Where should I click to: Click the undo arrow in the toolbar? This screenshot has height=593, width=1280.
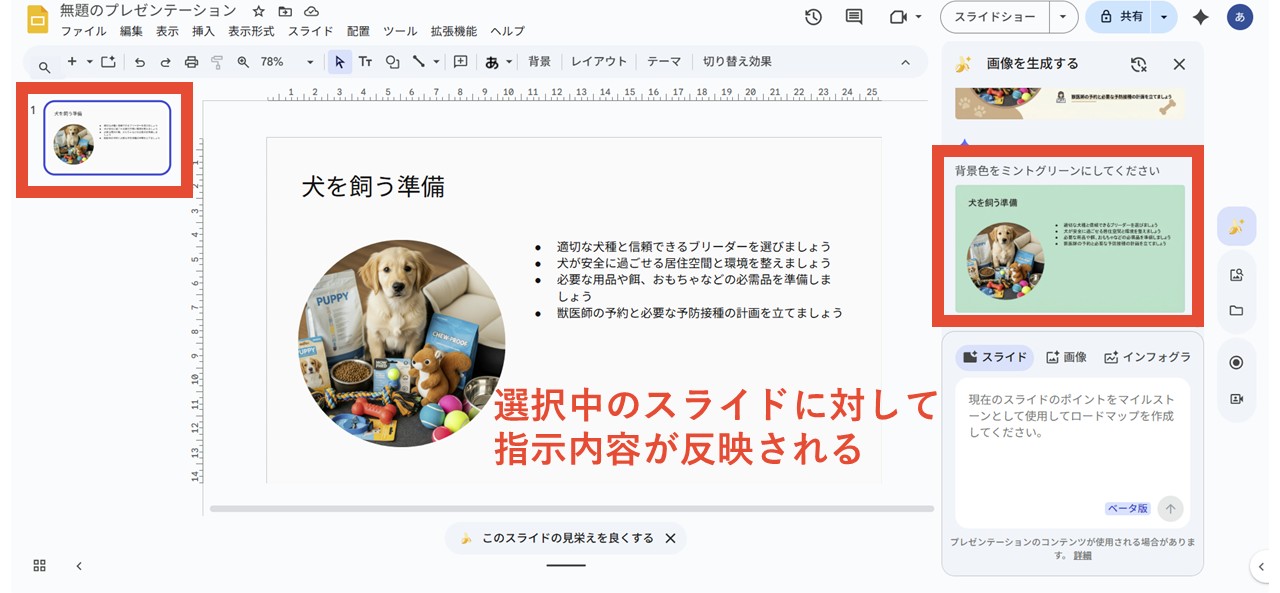[140, 62]
